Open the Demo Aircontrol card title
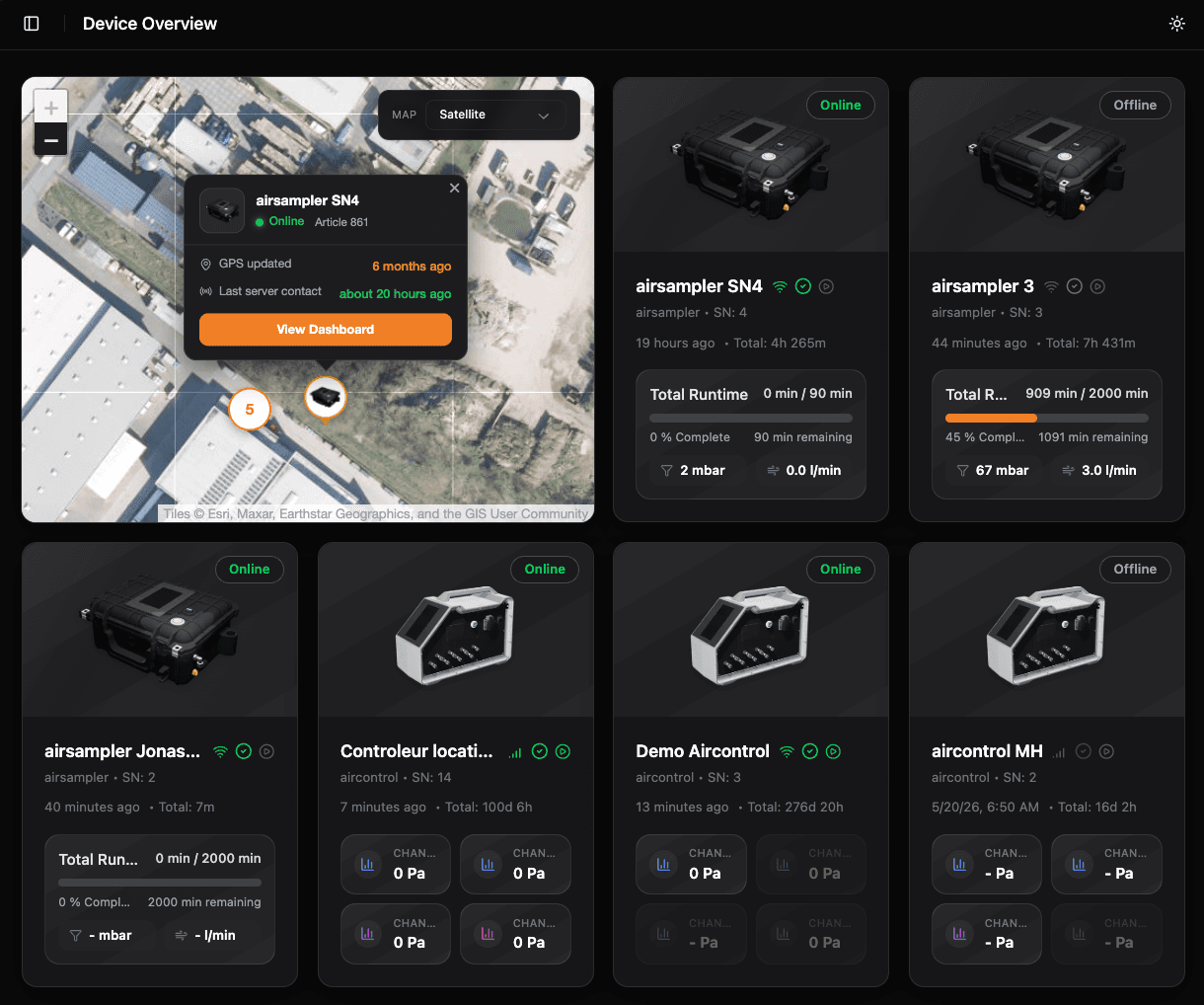The height and width of the screenshot is (1005, 1204). click(x=703, y=751)
